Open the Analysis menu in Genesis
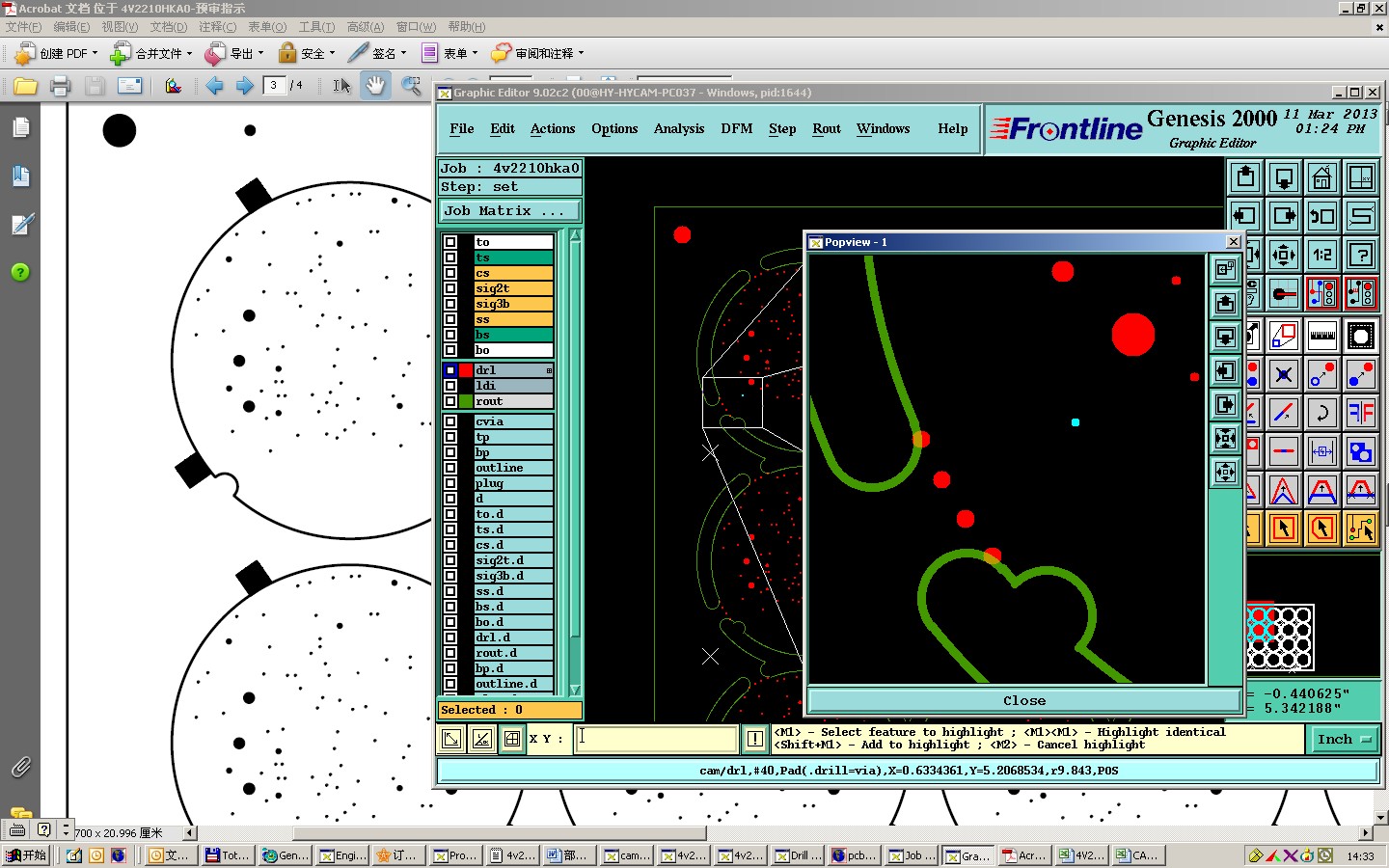This screenshot has height=868, width=1389. point(679,128)
